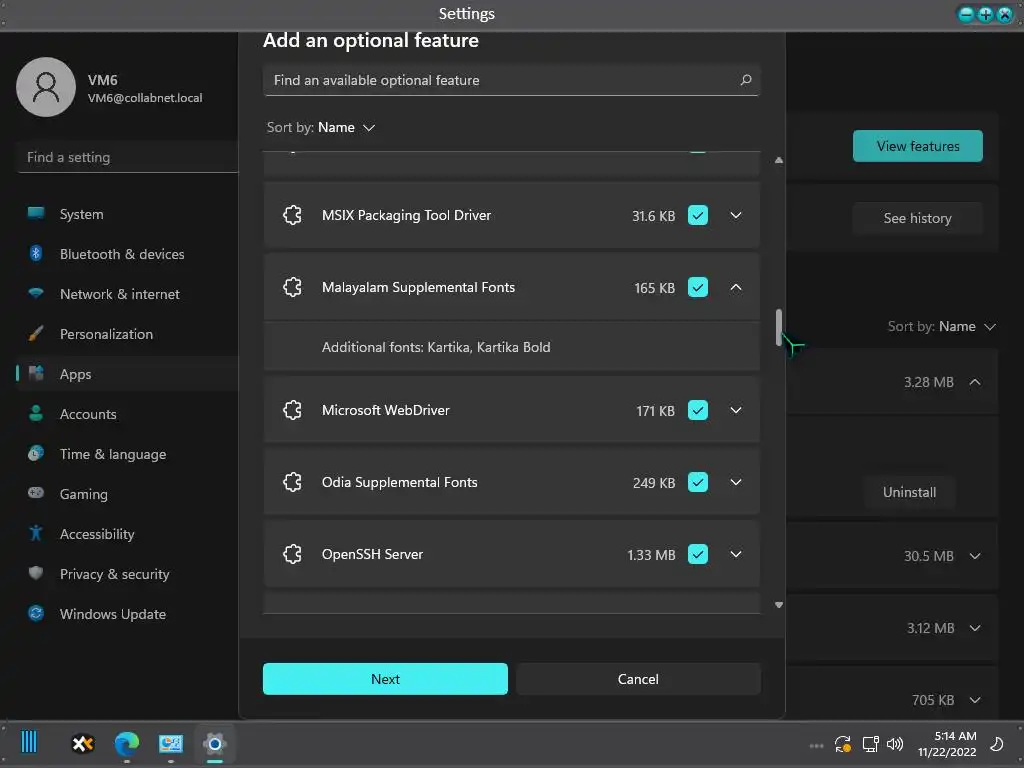
Task: Click the Bluetooth icon in sidebar
Action: point(36,253)
